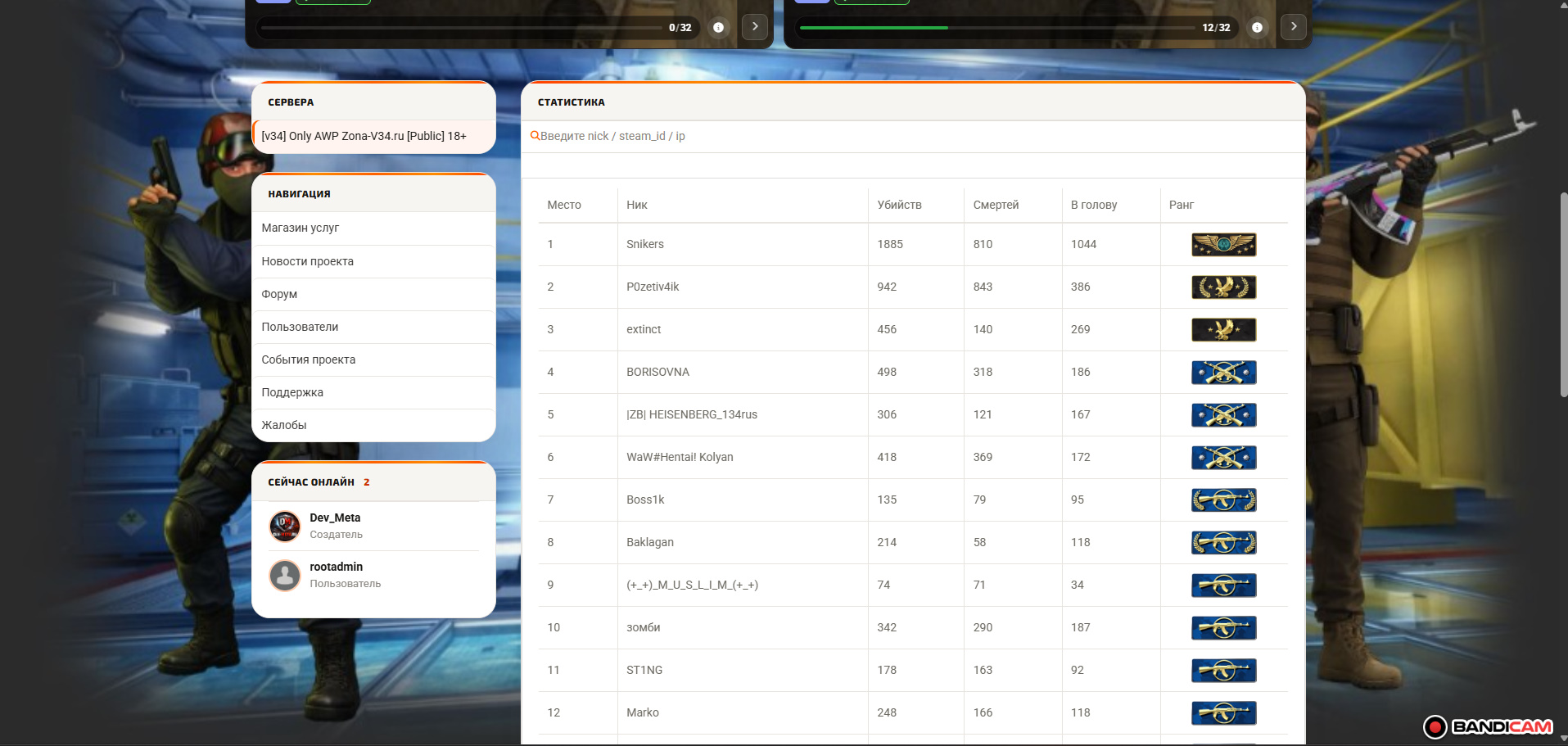Click the Bandicam record logo
The height and width of the screenshot is (746, 1568).
[1488, 726]
